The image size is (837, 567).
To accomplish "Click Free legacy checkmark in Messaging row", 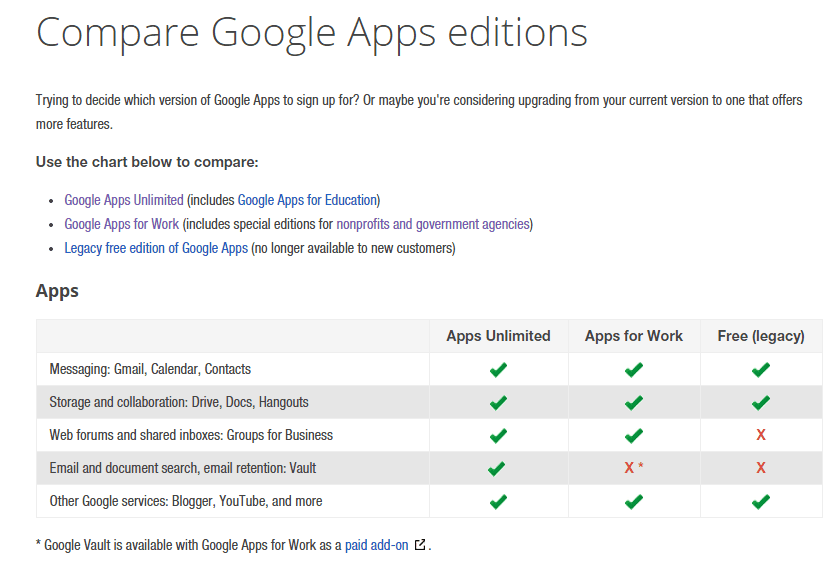I will pos(761,369).
